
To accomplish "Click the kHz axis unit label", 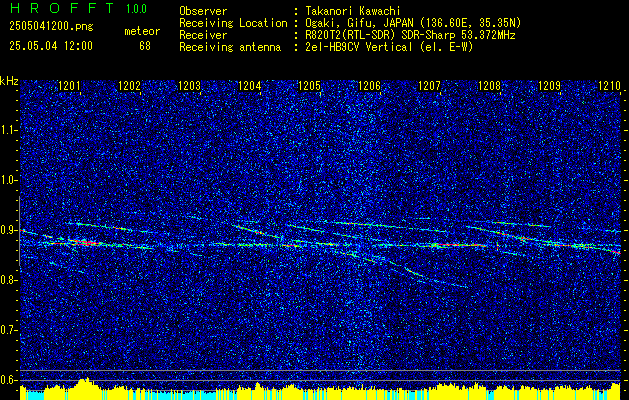I will pos(9,81).
